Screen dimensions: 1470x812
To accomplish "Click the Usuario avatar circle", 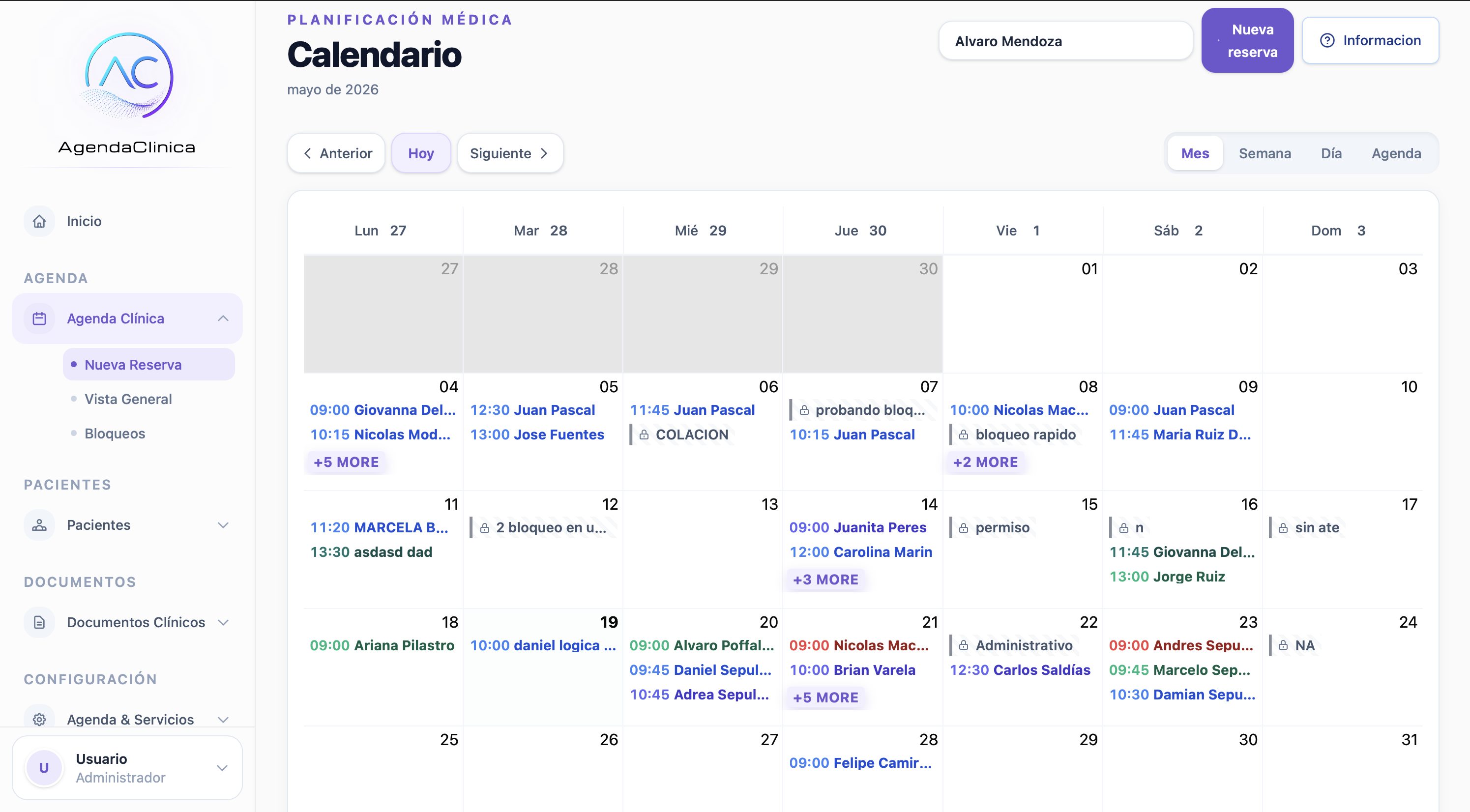I will (44, 767).
